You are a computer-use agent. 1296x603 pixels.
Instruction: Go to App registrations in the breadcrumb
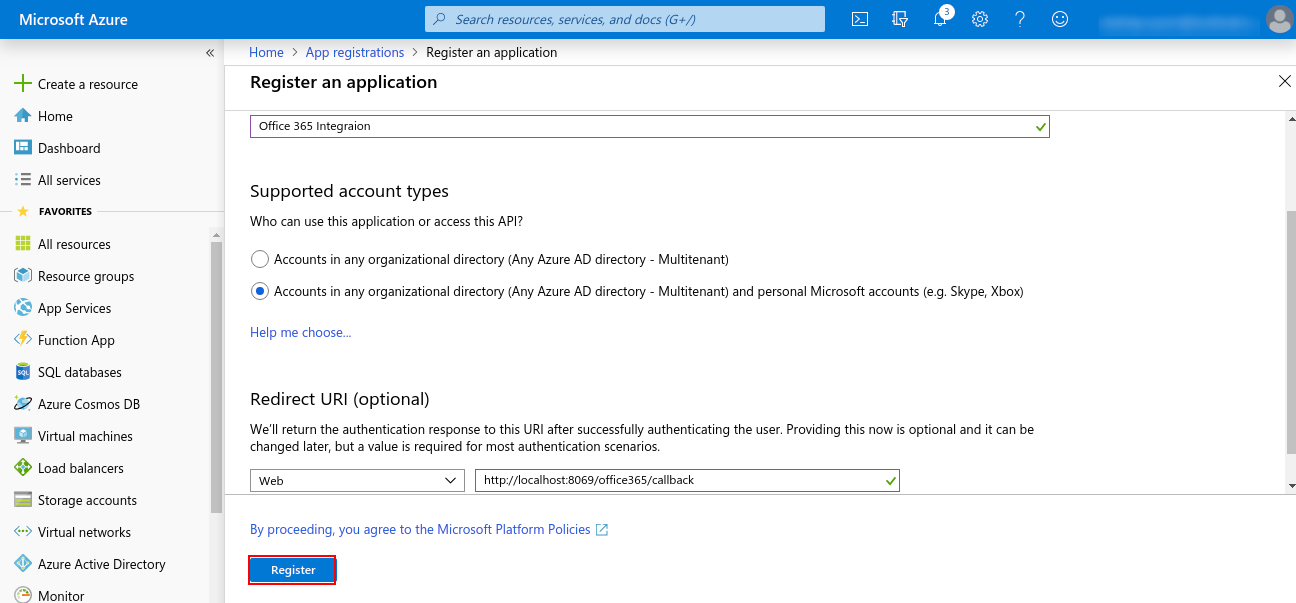tap(355, 52)
